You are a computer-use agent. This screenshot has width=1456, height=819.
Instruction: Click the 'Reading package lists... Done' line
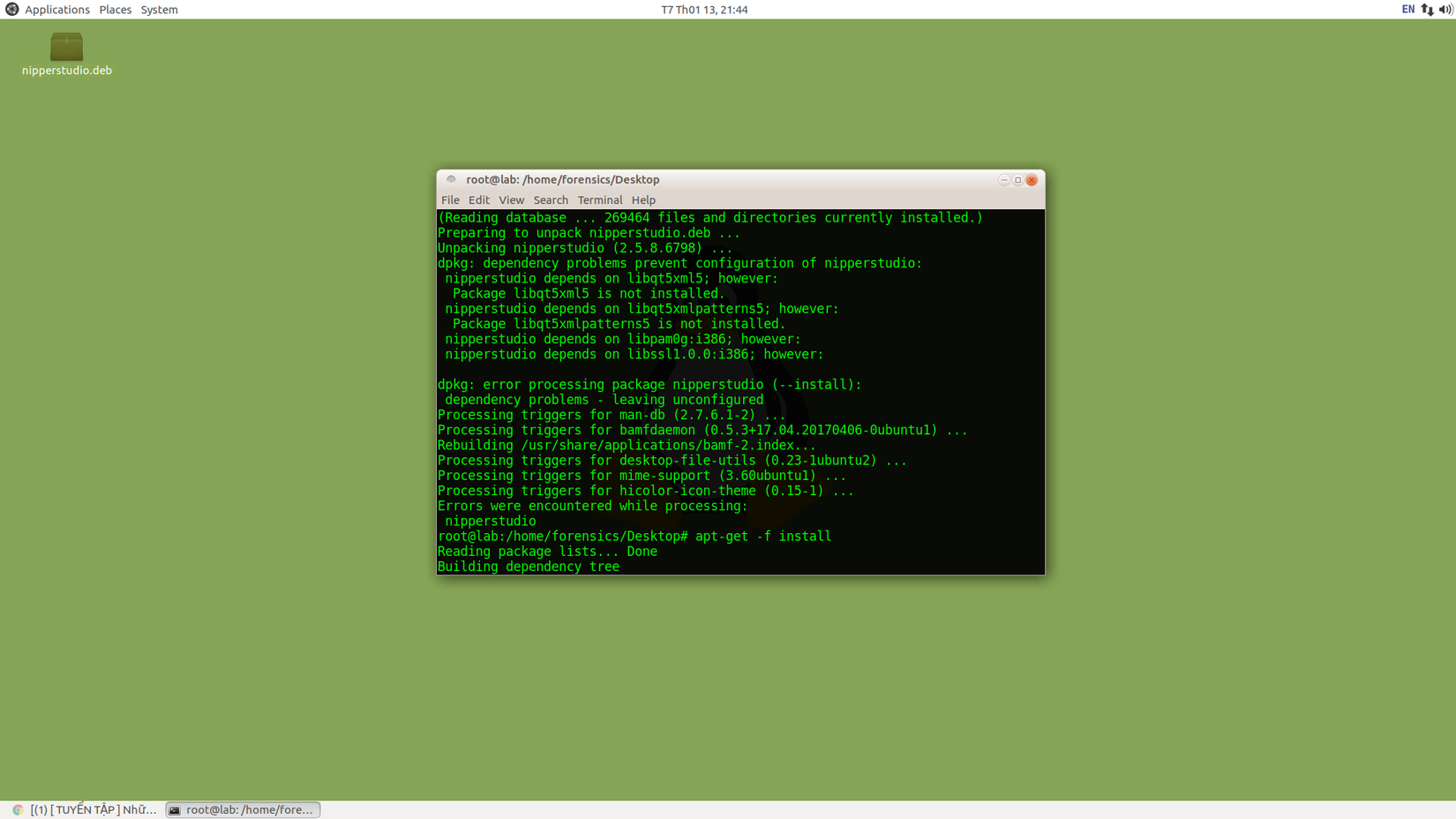pyautogui.click(x=547, y=552)
